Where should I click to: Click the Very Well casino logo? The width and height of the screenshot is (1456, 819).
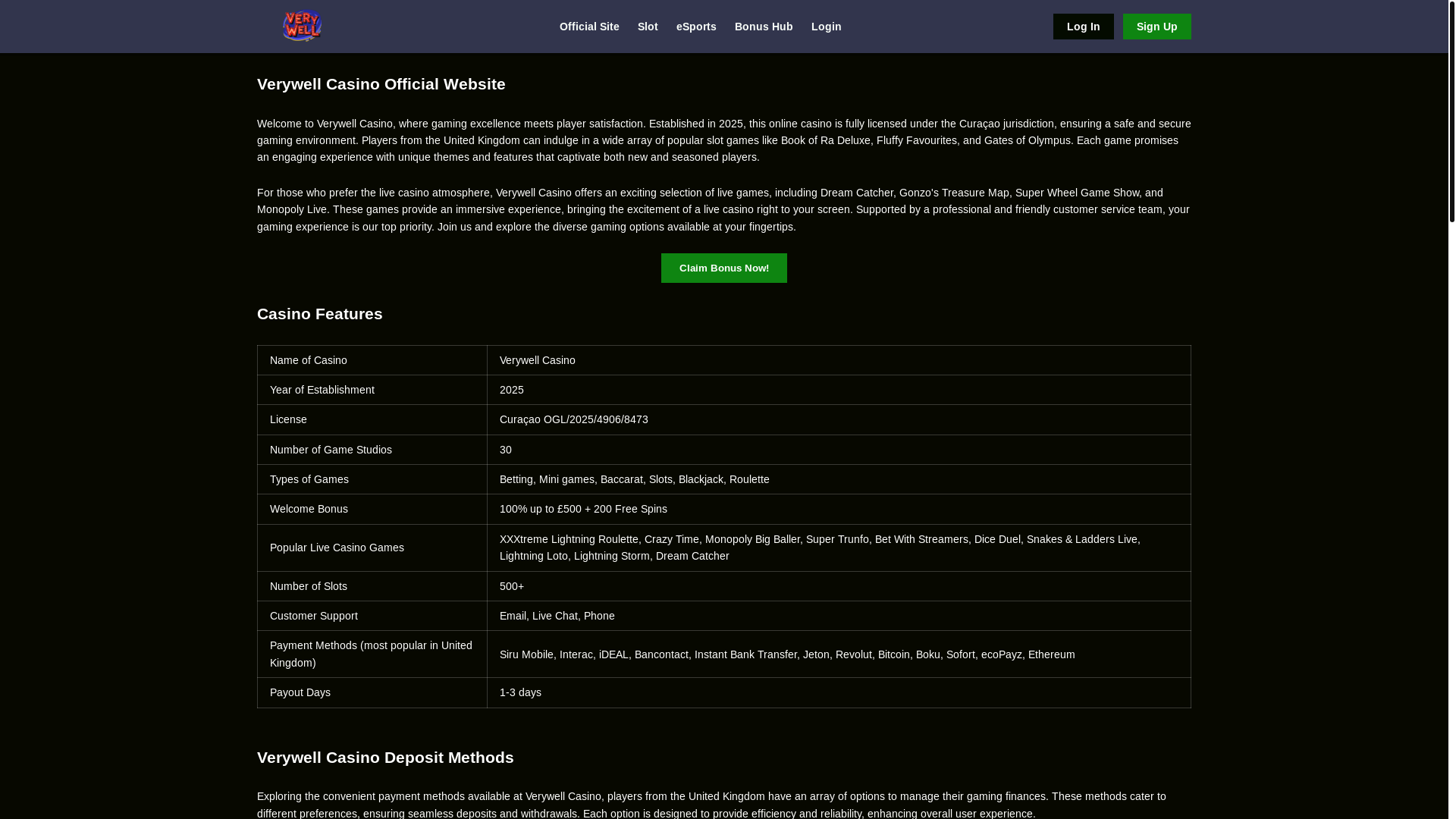pos(302,26)
